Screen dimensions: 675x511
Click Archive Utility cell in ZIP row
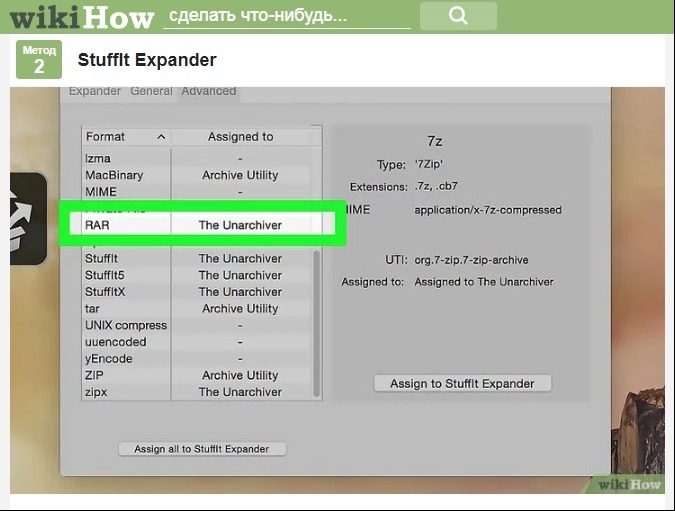[x=240, y=375]
